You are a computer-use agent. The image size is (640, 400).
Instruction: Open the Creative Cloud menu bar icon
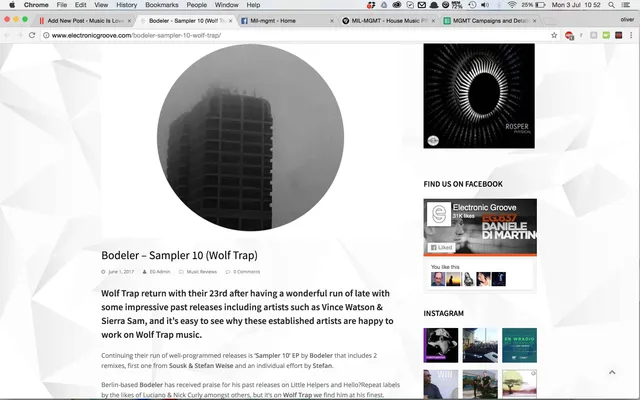(x=396, y=5)
